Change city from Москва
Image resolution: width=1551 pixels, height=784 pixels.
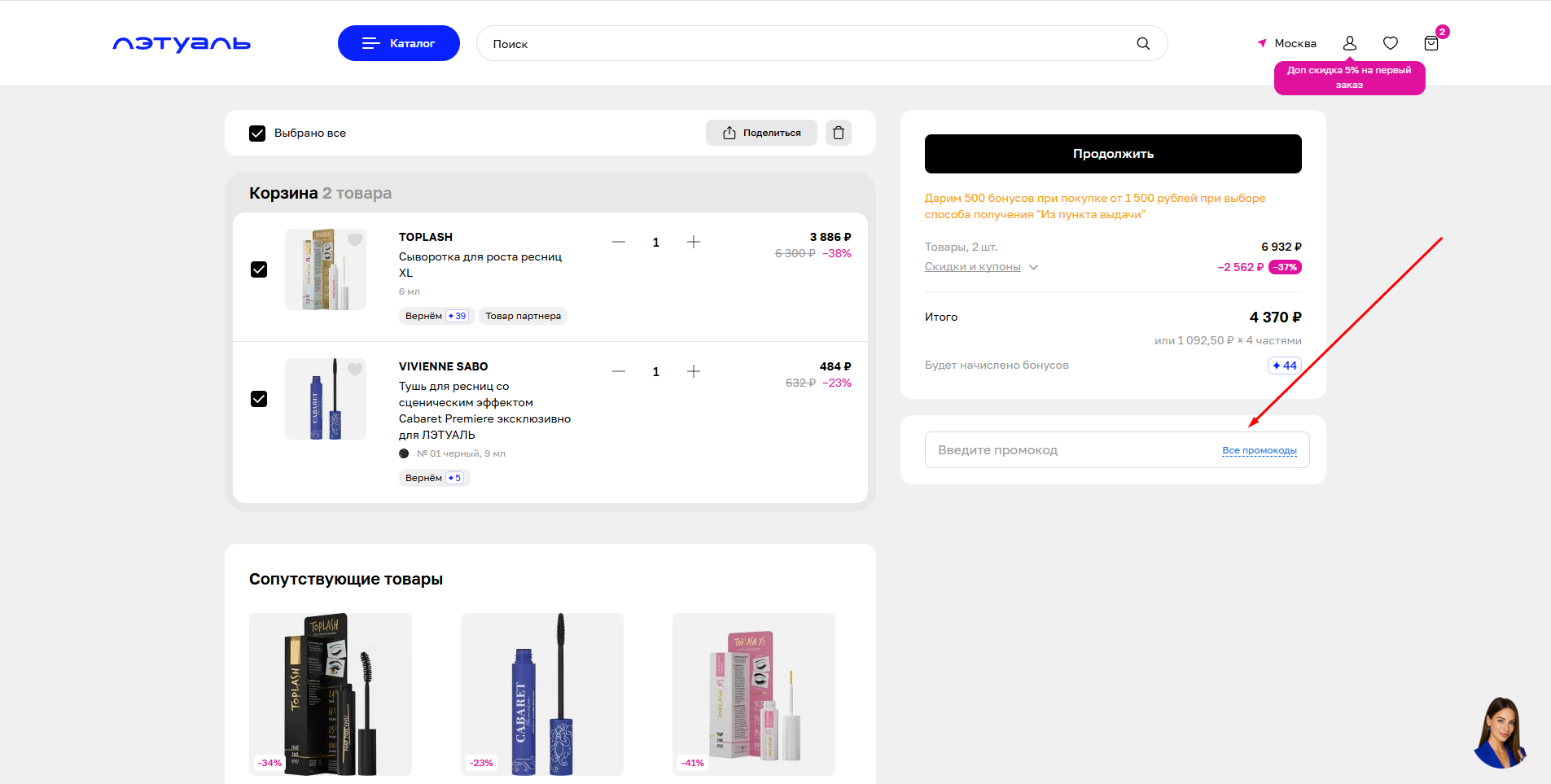(x=1287, y=43)
